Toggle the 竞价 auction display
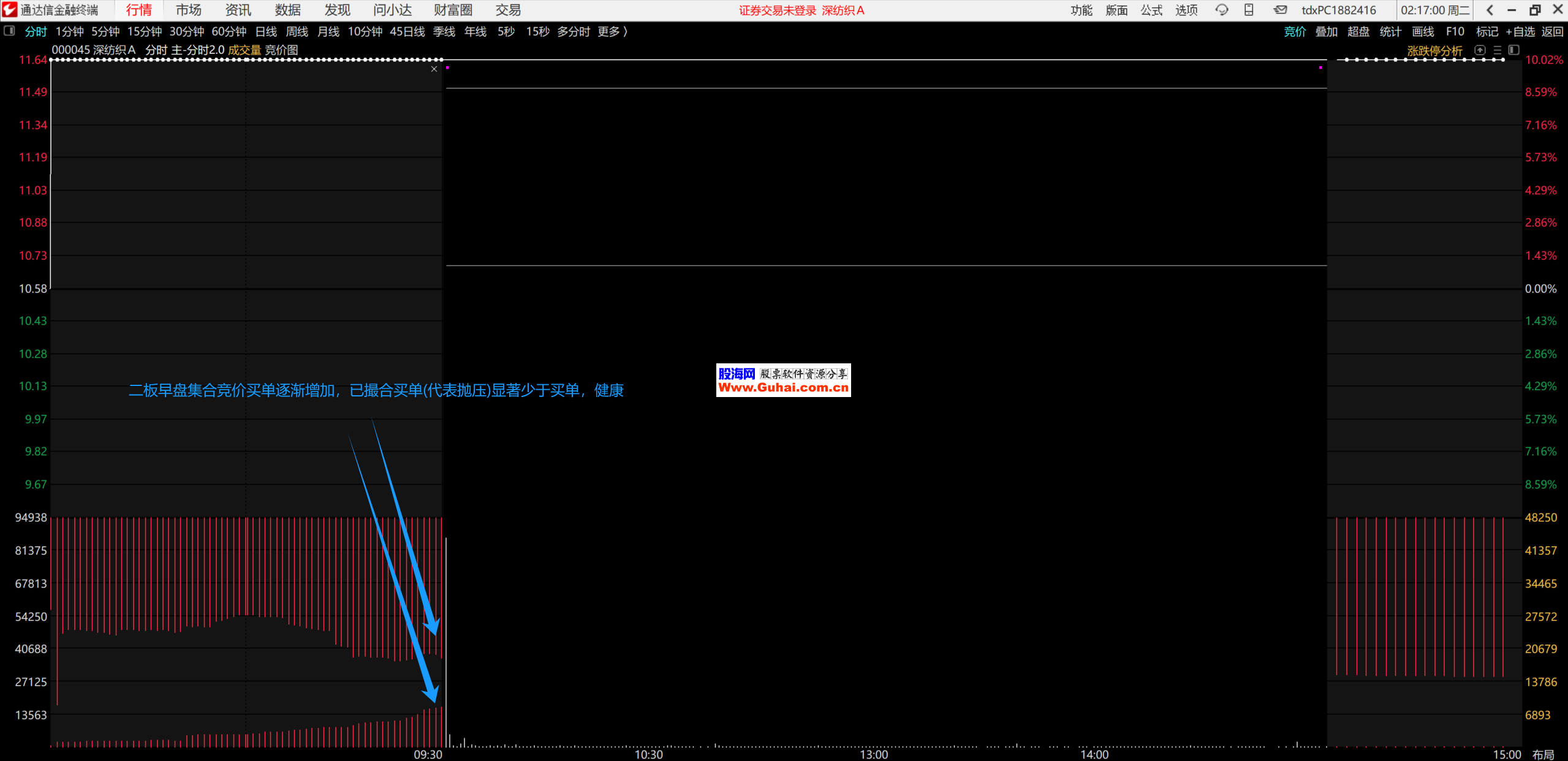Image resolution: width=1568 pixels, height=761 pixels. (x=1295, y=32)
